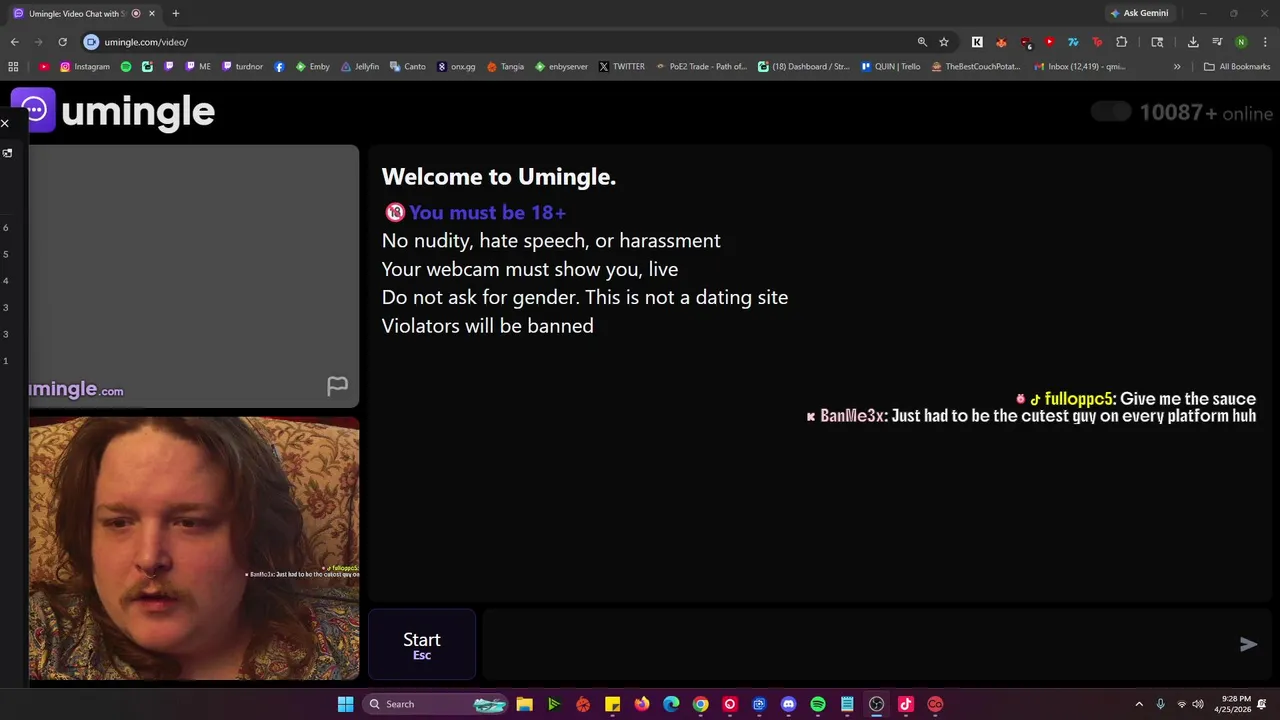
Task: Click the 'You must be 18+' text
Action: pos(487,212)
